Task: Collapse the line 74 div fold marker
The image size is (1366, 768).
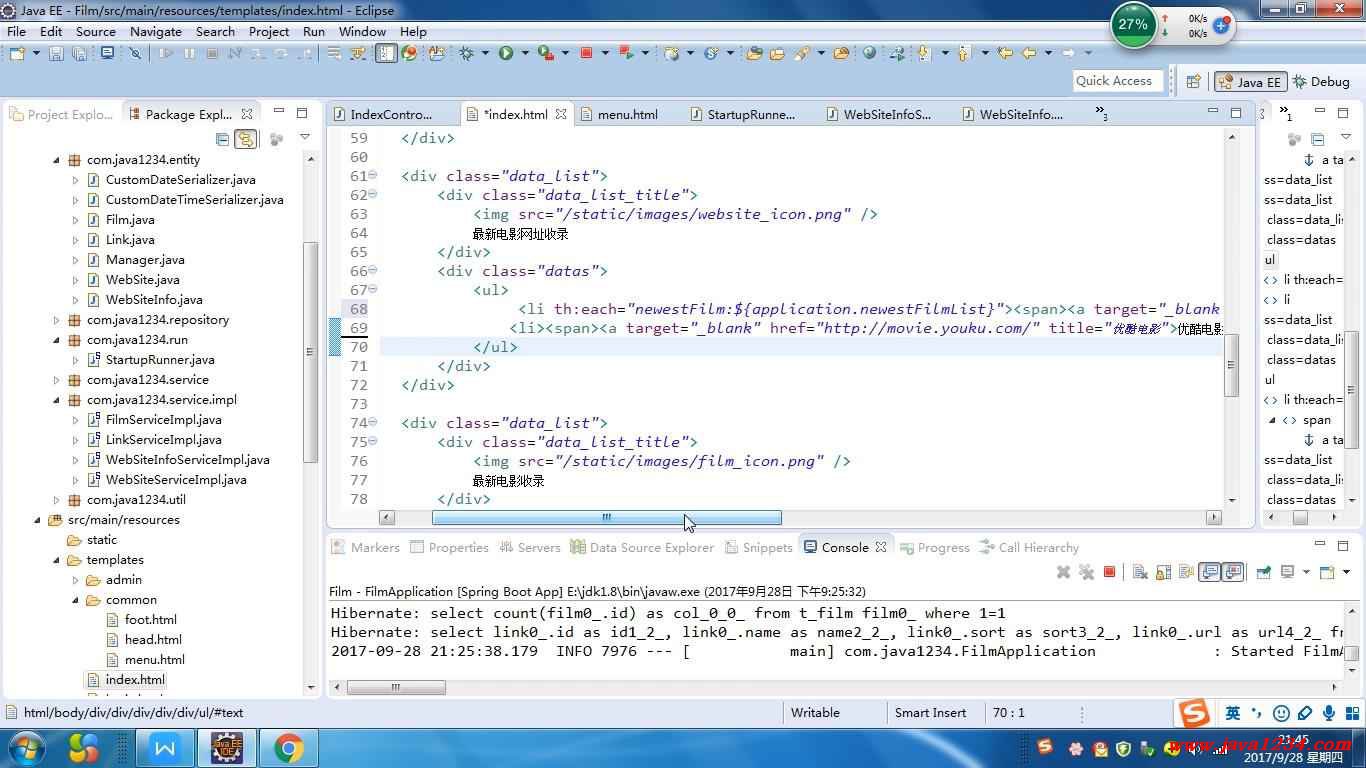Action: point(373,422)
